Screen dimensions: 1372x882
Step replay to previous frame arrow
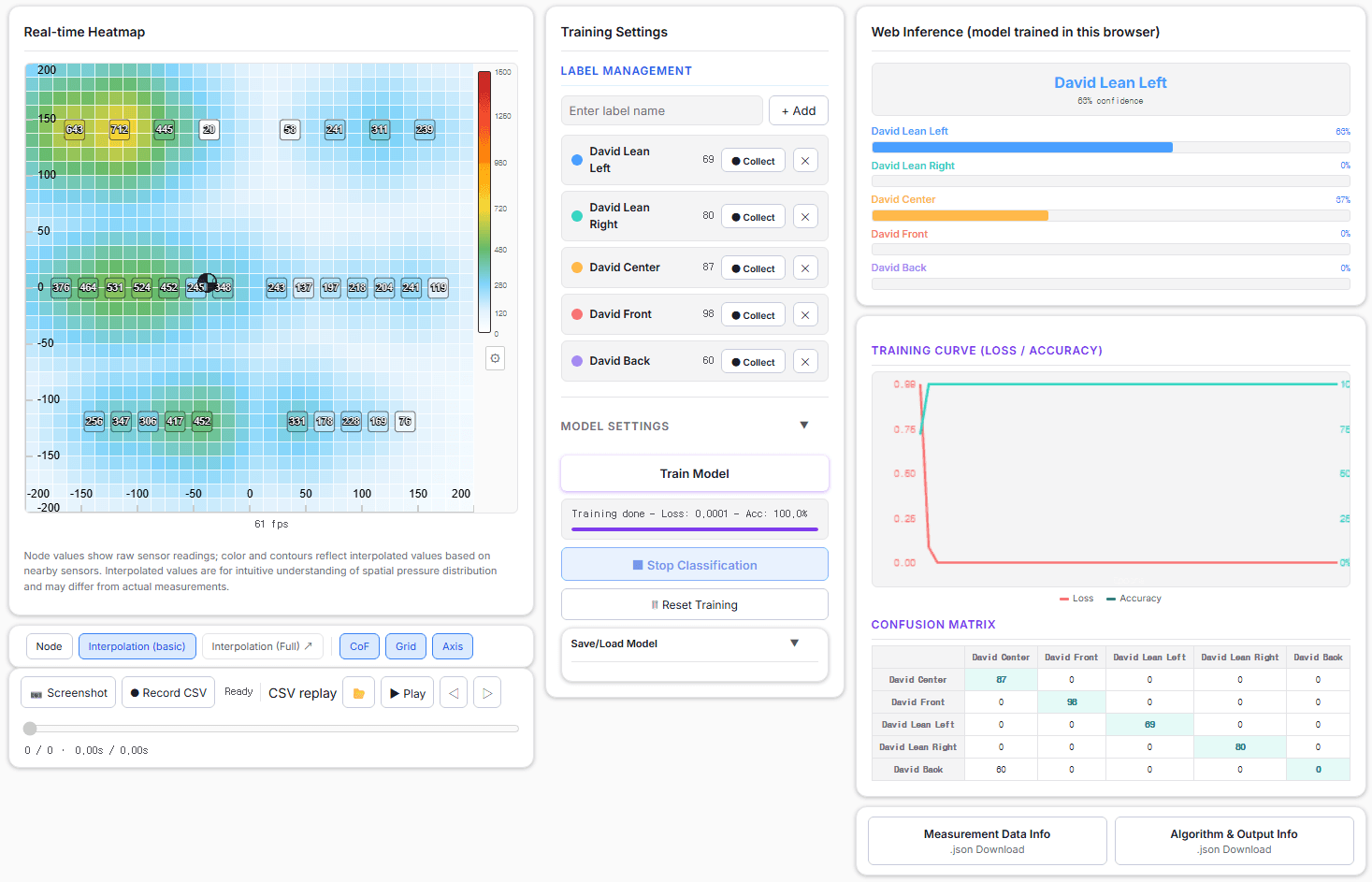click(454, 693)
